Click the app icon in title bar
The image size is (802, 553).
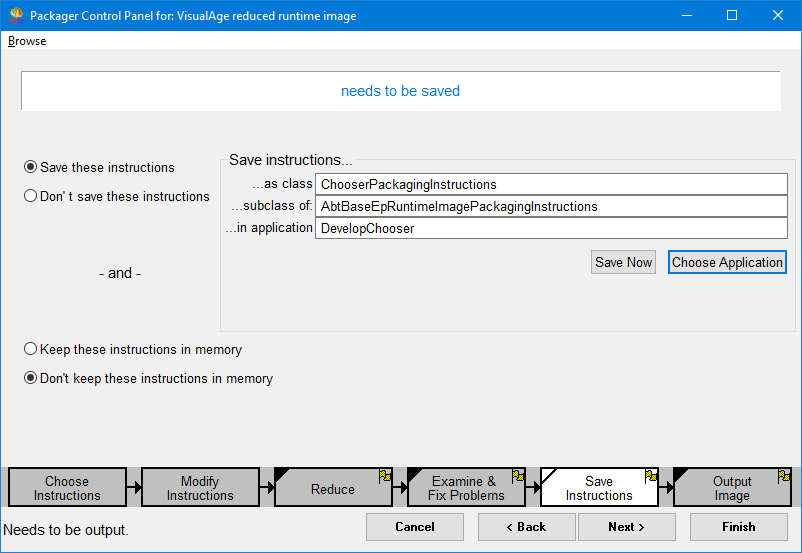pos(16,16)
